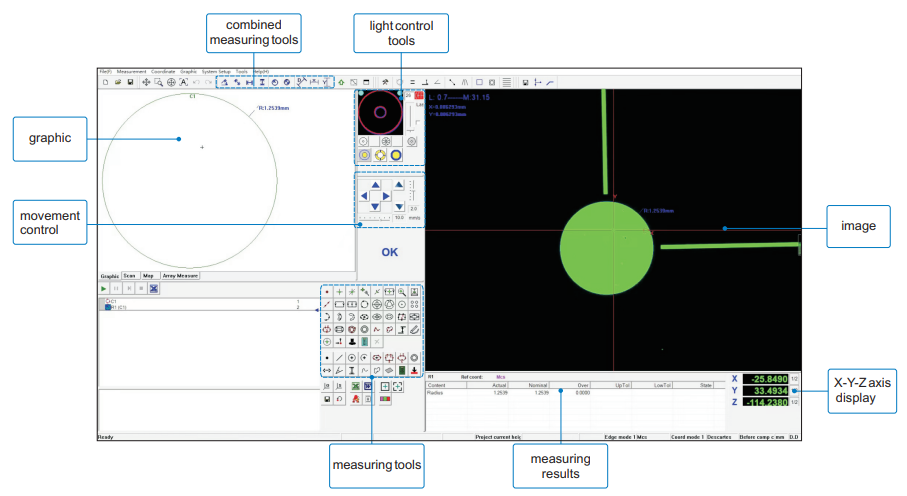Open the Measurement menu
Image resolution: width=907 pixels, height=496 pixels.
(x=131, y=72)
